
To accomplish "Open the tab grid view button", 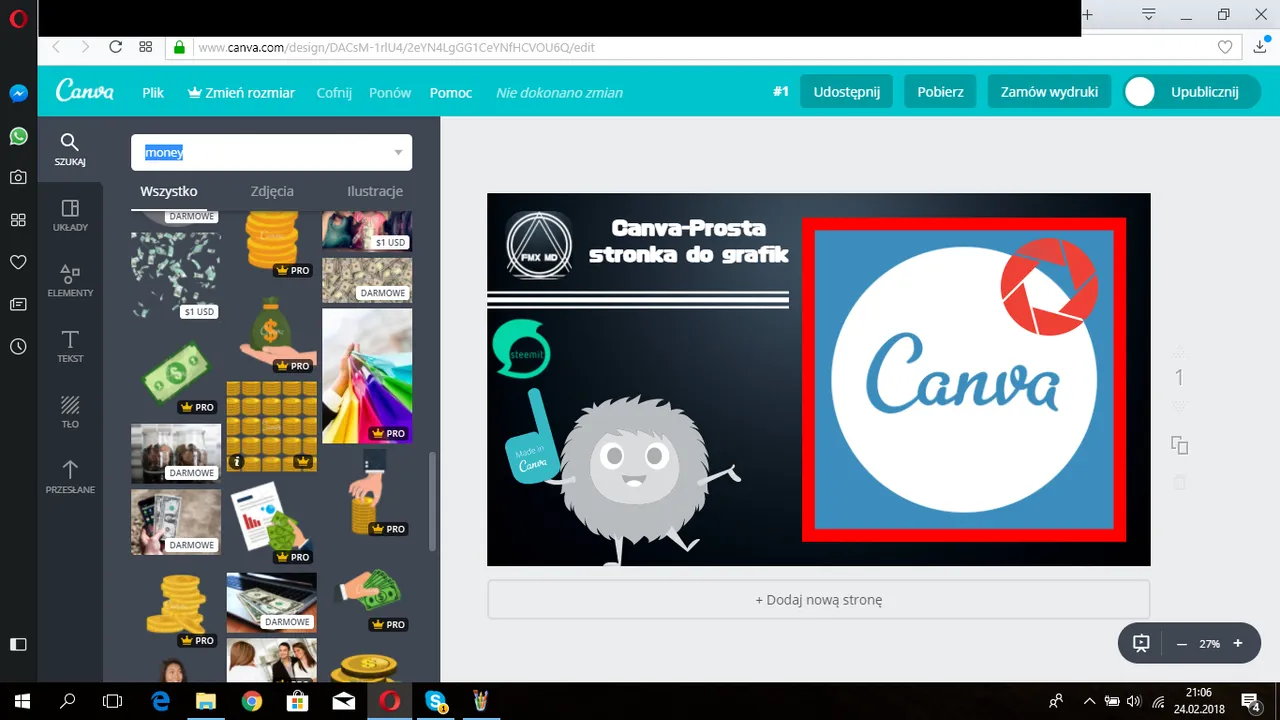I will click(146, 47).
